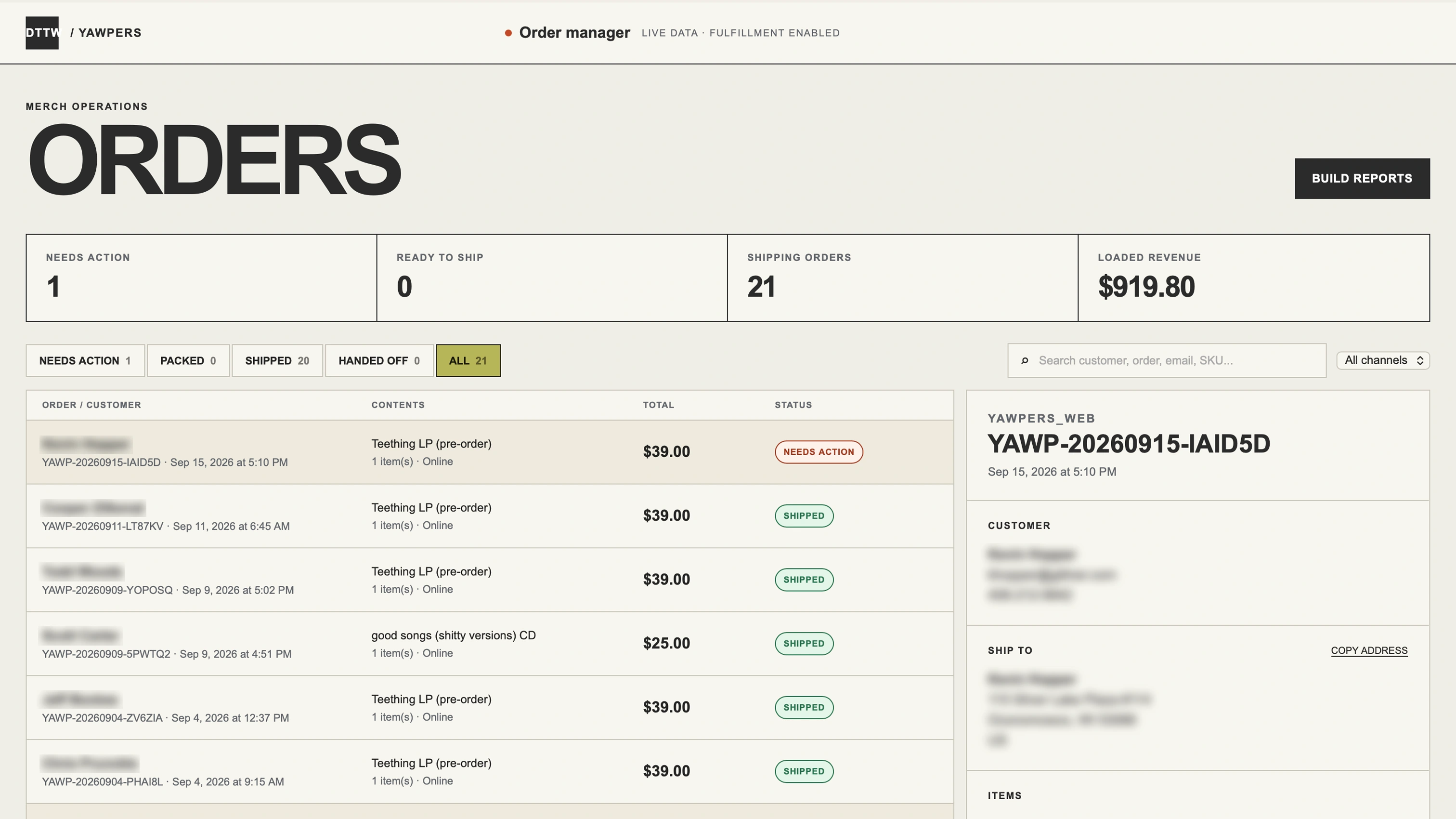1456x819 pixels.
Task: Switch to the Handed Off tab
Action: [379, 360]
